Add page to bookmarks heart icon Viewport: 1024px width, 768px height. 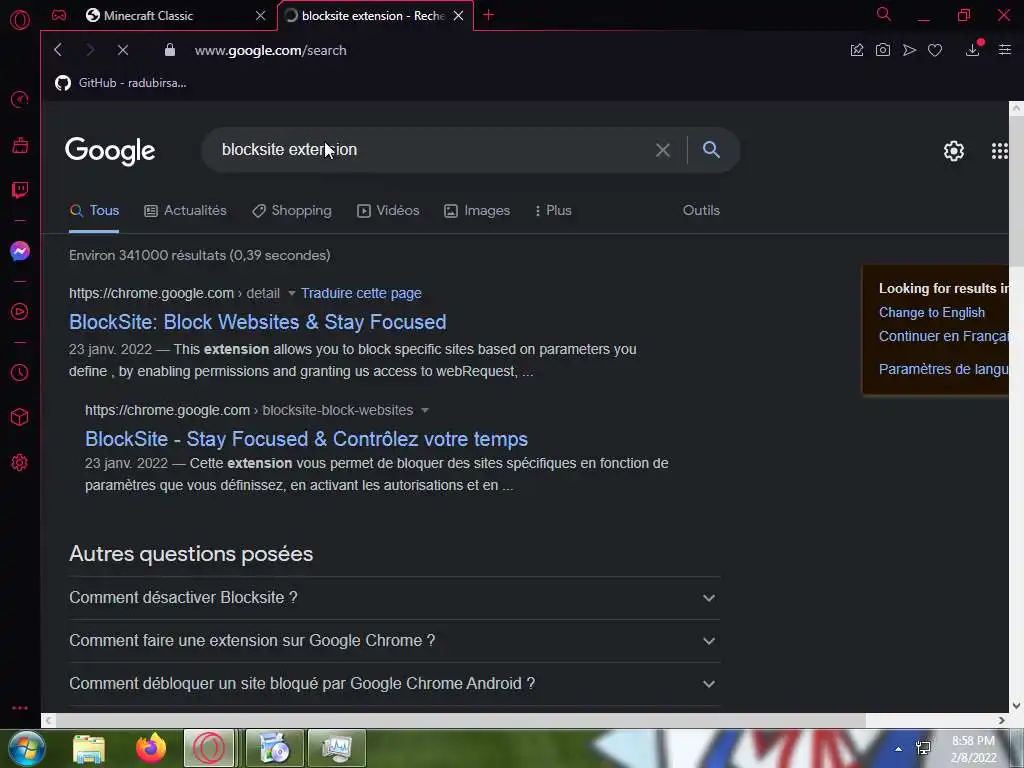point(935,50)
